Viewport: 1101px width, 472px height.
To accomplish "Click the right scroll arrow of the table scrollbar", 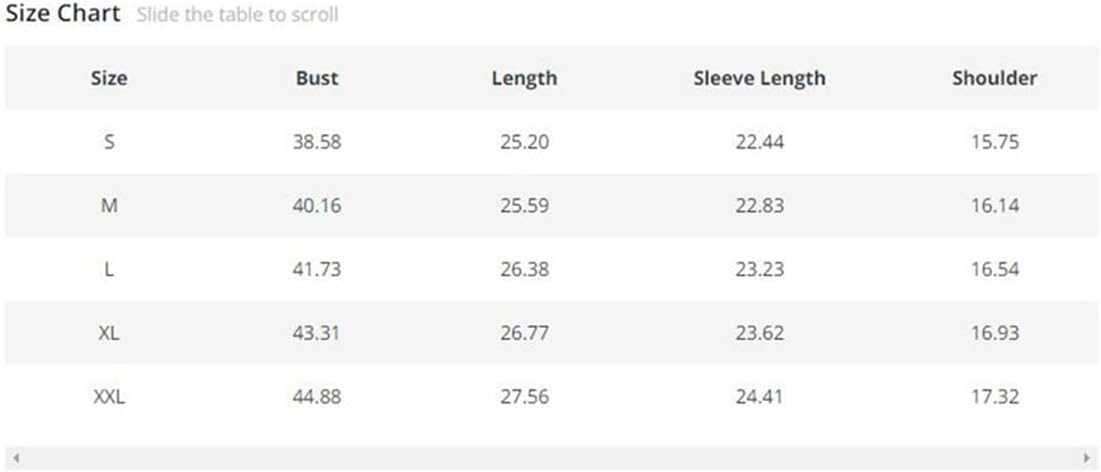I will [1087, 457].
